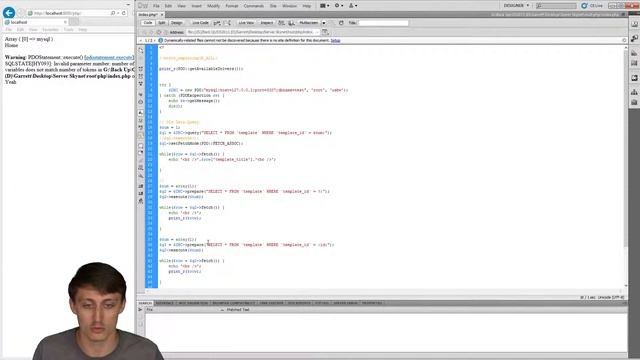The height and width of the screenshot is (360, 640).
Task: Toggle Live View
Action: 246,23
